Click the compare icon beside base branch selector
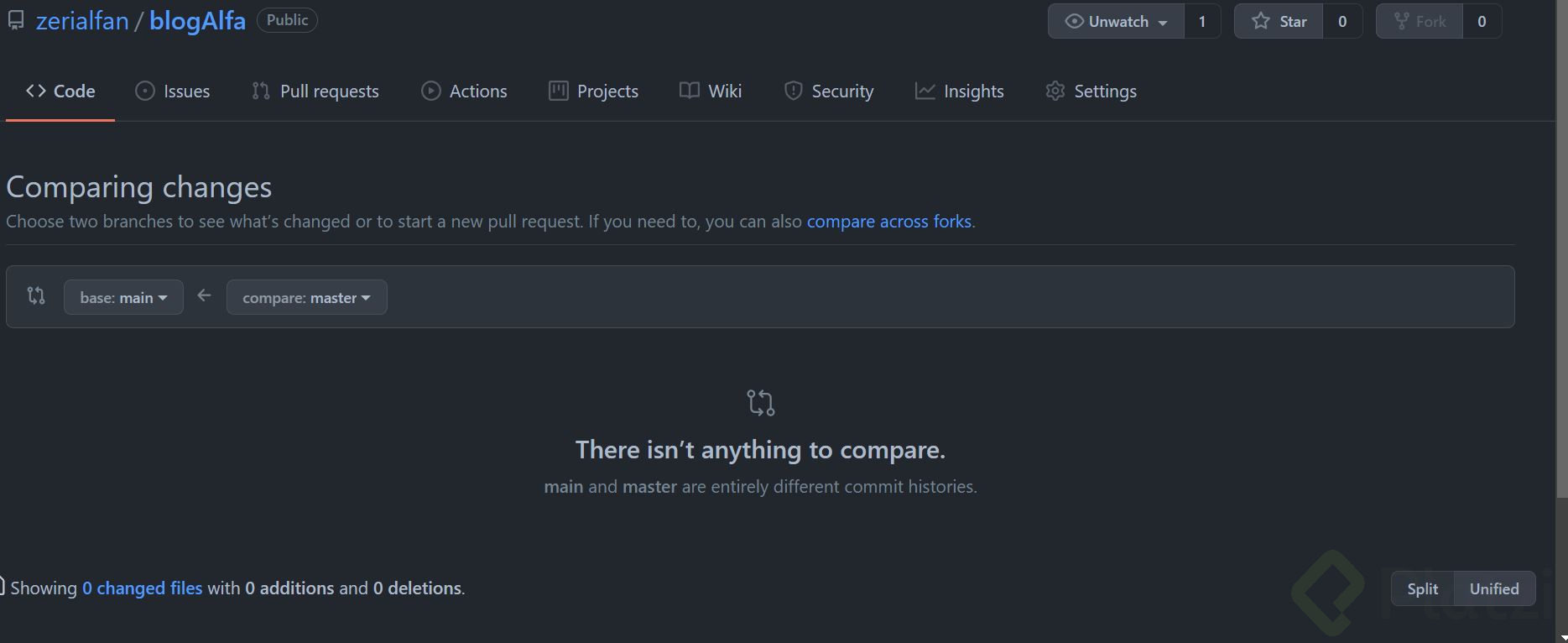The image size is (1568, 643). [x=36, y=295]
